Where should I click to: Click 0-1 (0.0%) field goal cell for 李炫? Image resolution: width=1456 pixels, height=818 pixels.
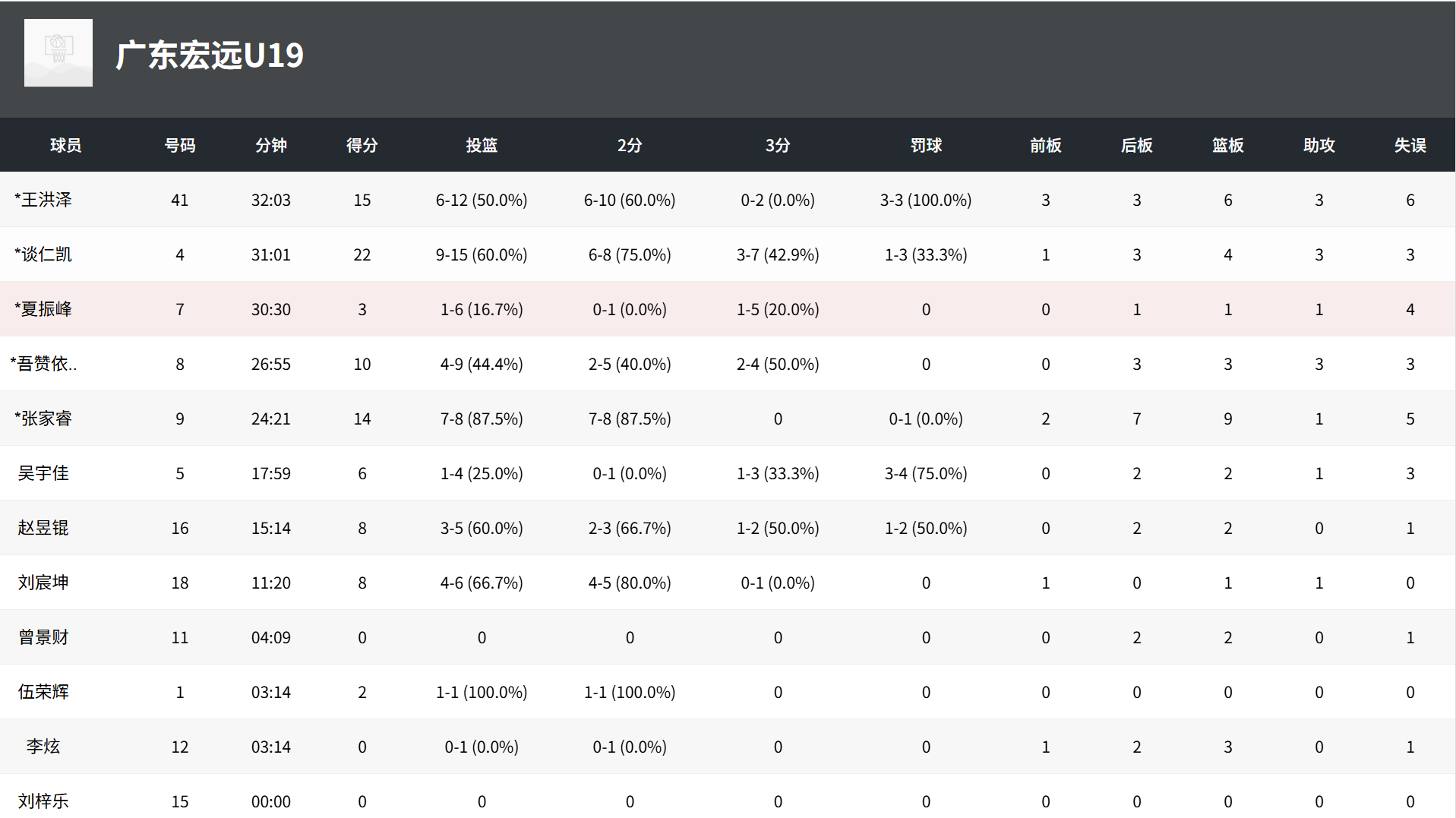(482, 747)
